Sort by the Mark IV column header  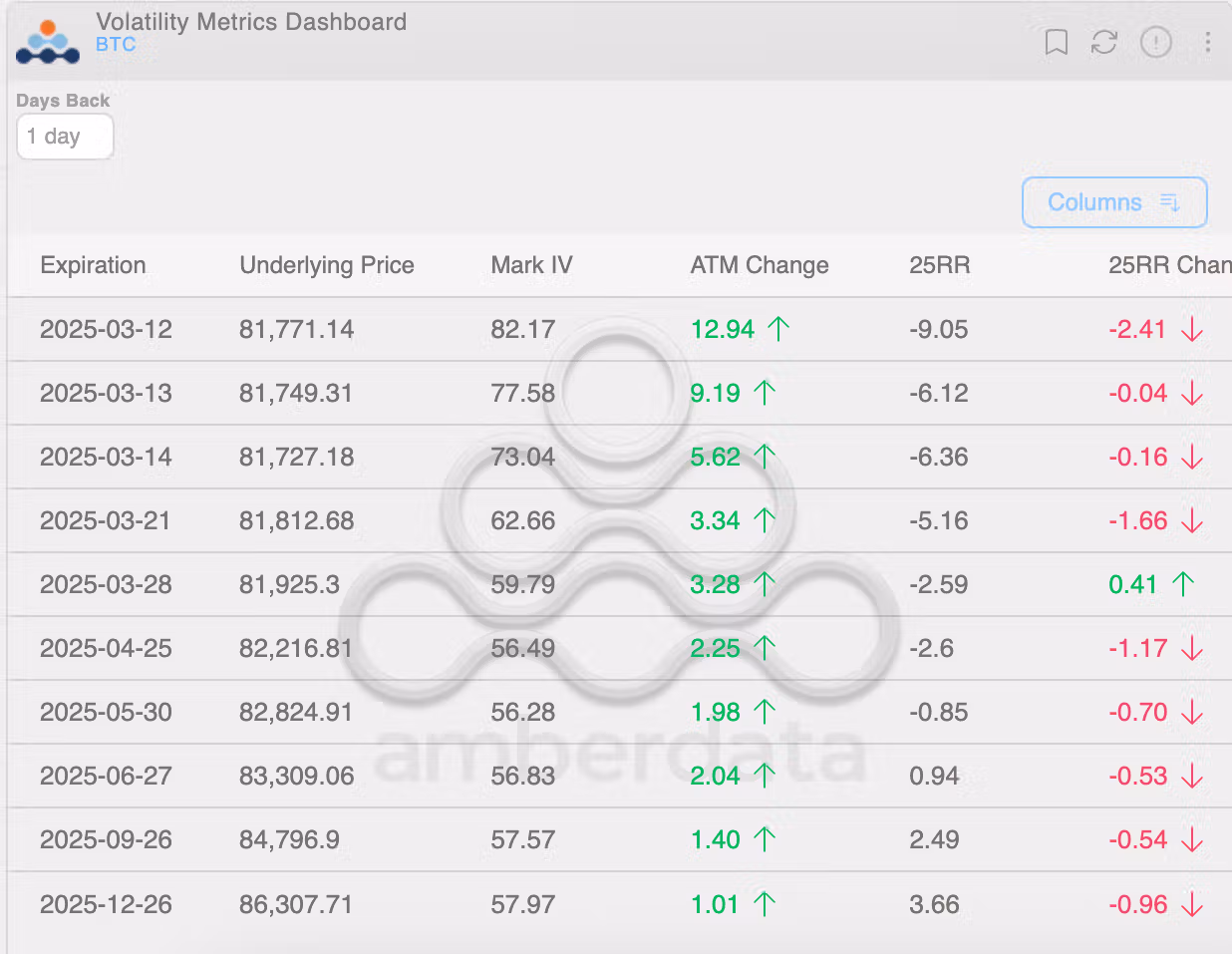click(x=531, y=265)
